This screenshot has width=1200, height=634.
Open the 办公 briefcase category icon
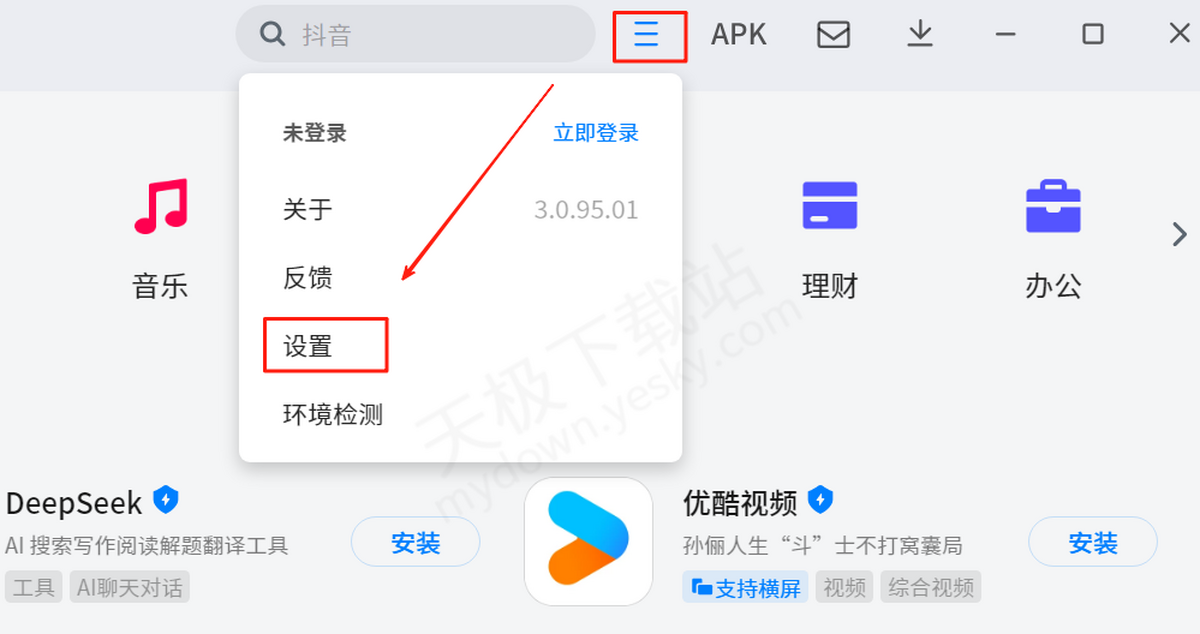coord(1053,205)
